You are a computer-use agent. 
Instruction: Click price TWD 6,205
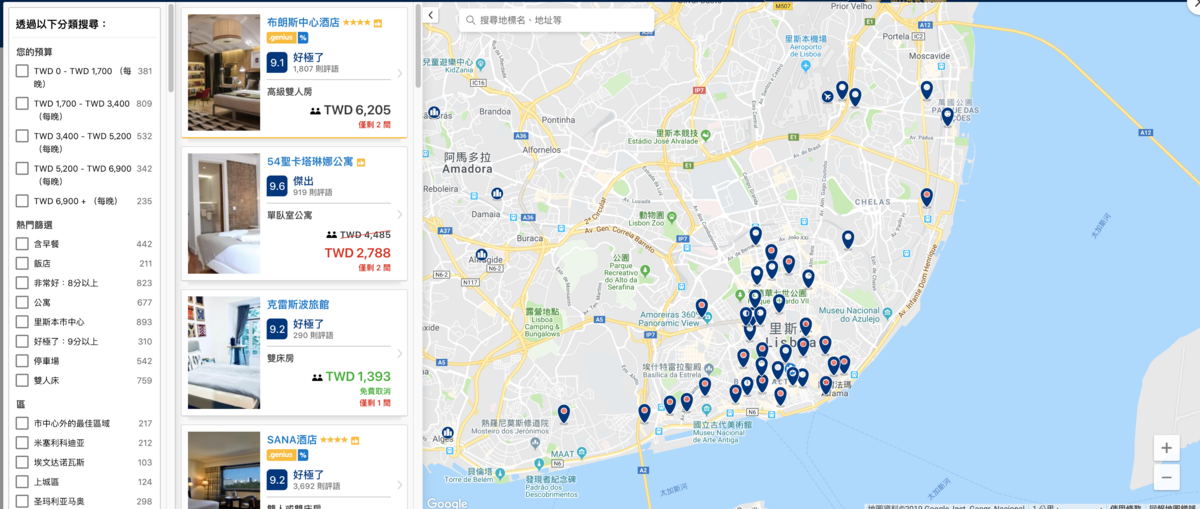[357, 110]
